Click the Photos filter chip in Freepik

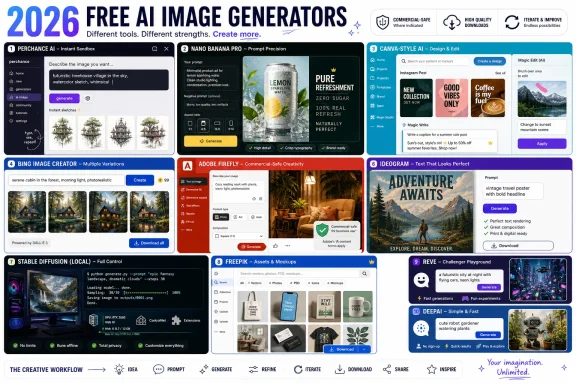[276, 283]
